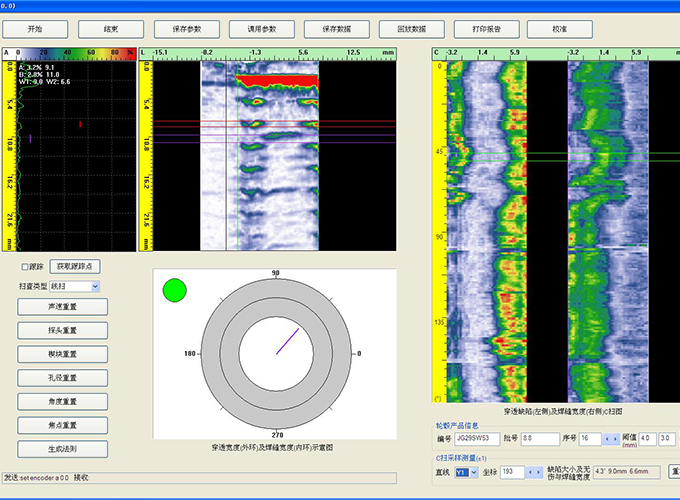Open the 扫查类型 dropdown
This screenshot has height=500, width=680.
tap(95, 286)
